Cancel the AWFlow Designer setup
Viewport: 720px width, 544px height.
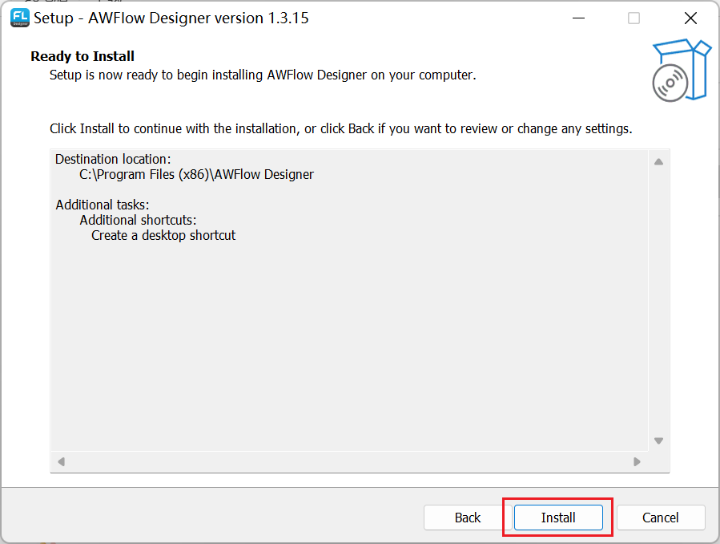click(x=660, y=517)
